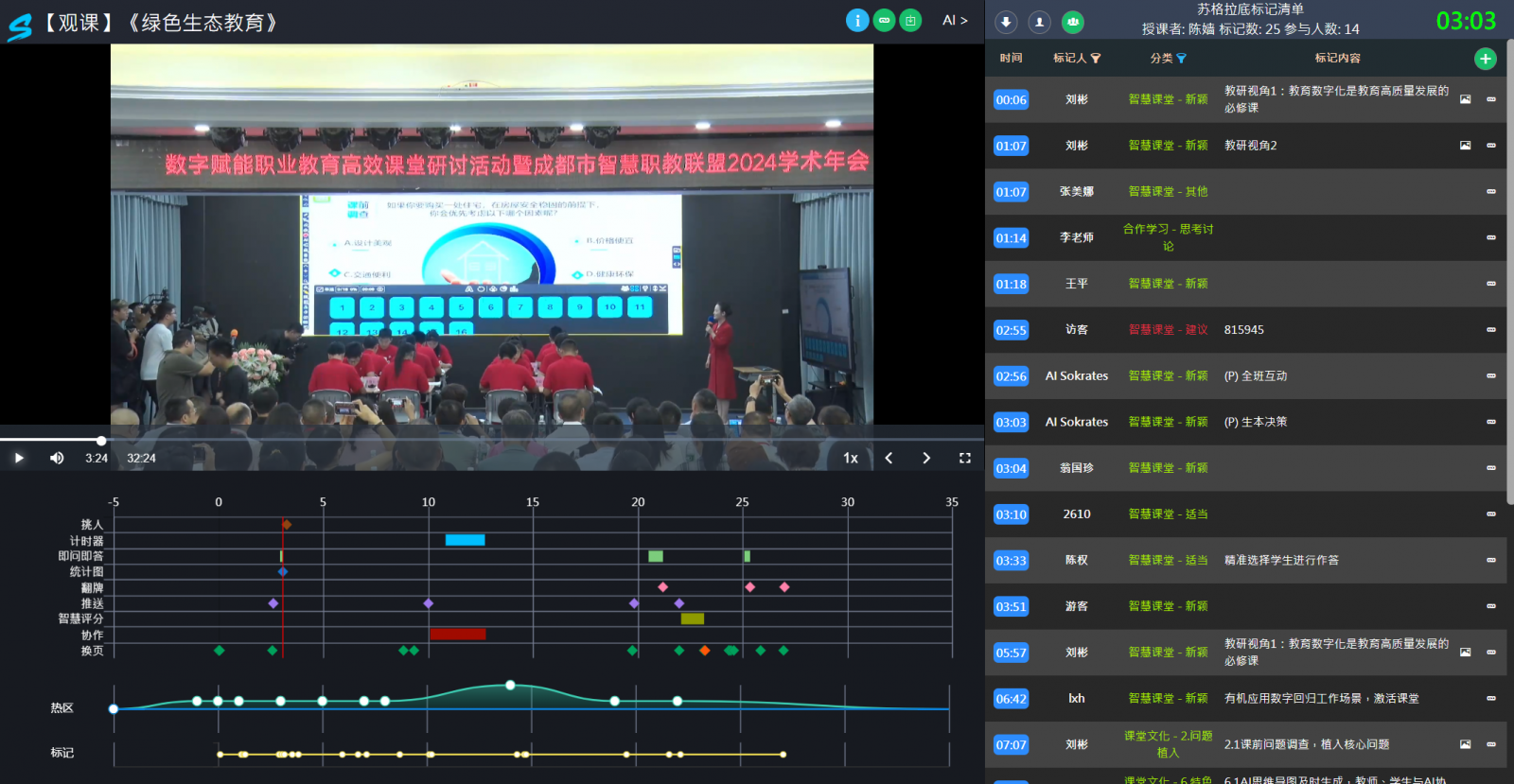Jump to the 06:42 marker timestamp
This screenshot has width=1514, height=784.
click(x=1011, y=699)
